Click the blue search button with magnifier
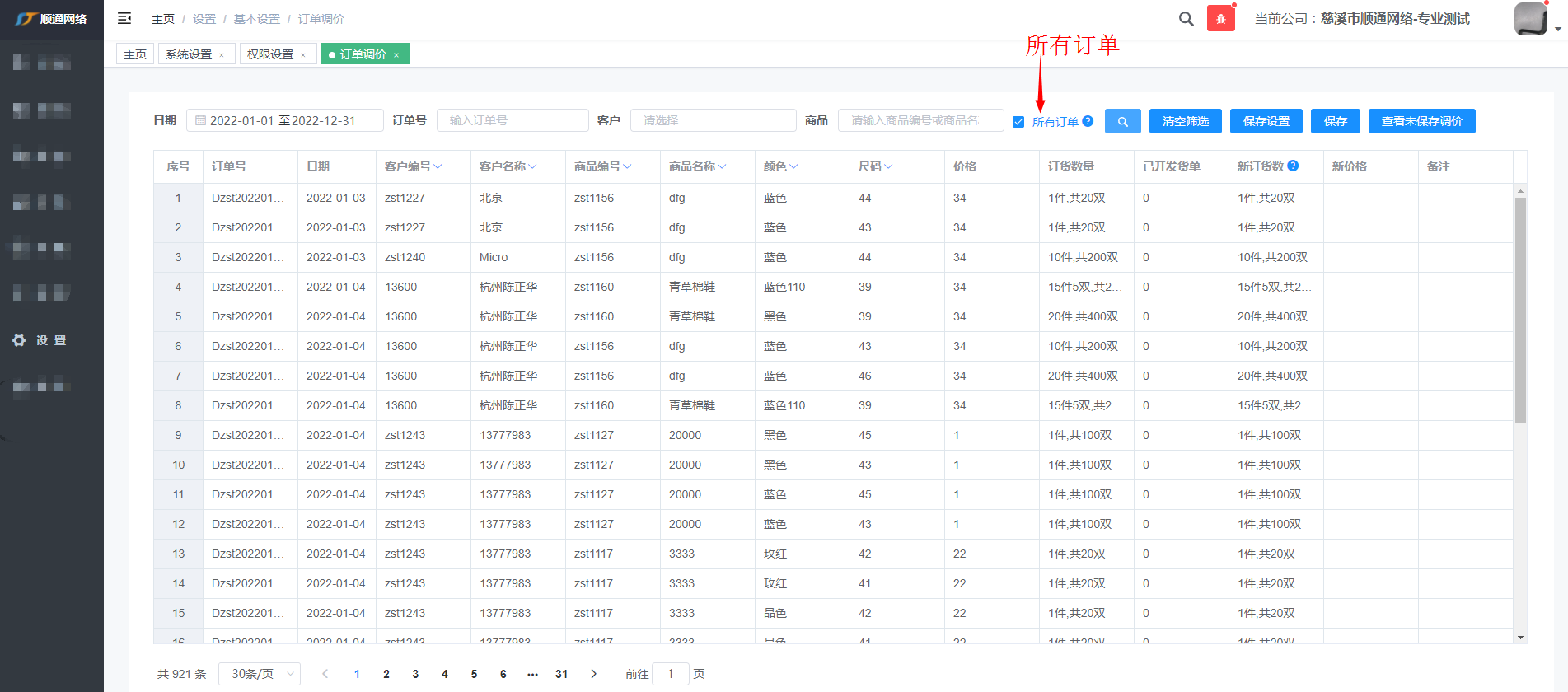1568x692 pixels. (x=1122, y=121)
